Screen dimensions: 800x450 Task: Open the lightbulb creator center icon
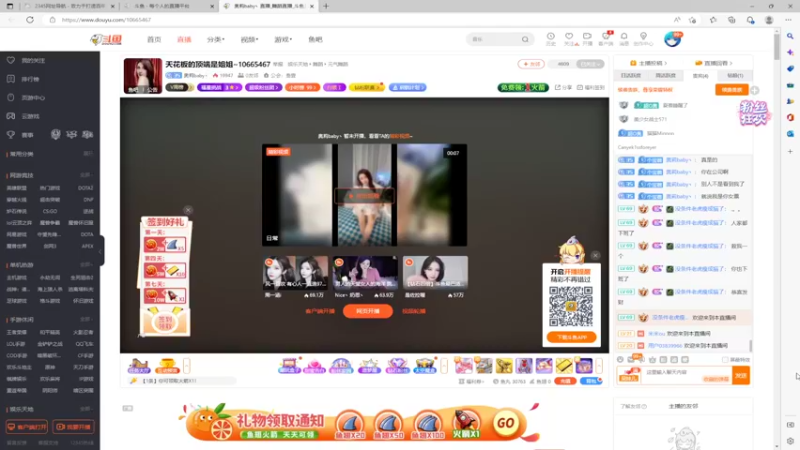[643, 39]
